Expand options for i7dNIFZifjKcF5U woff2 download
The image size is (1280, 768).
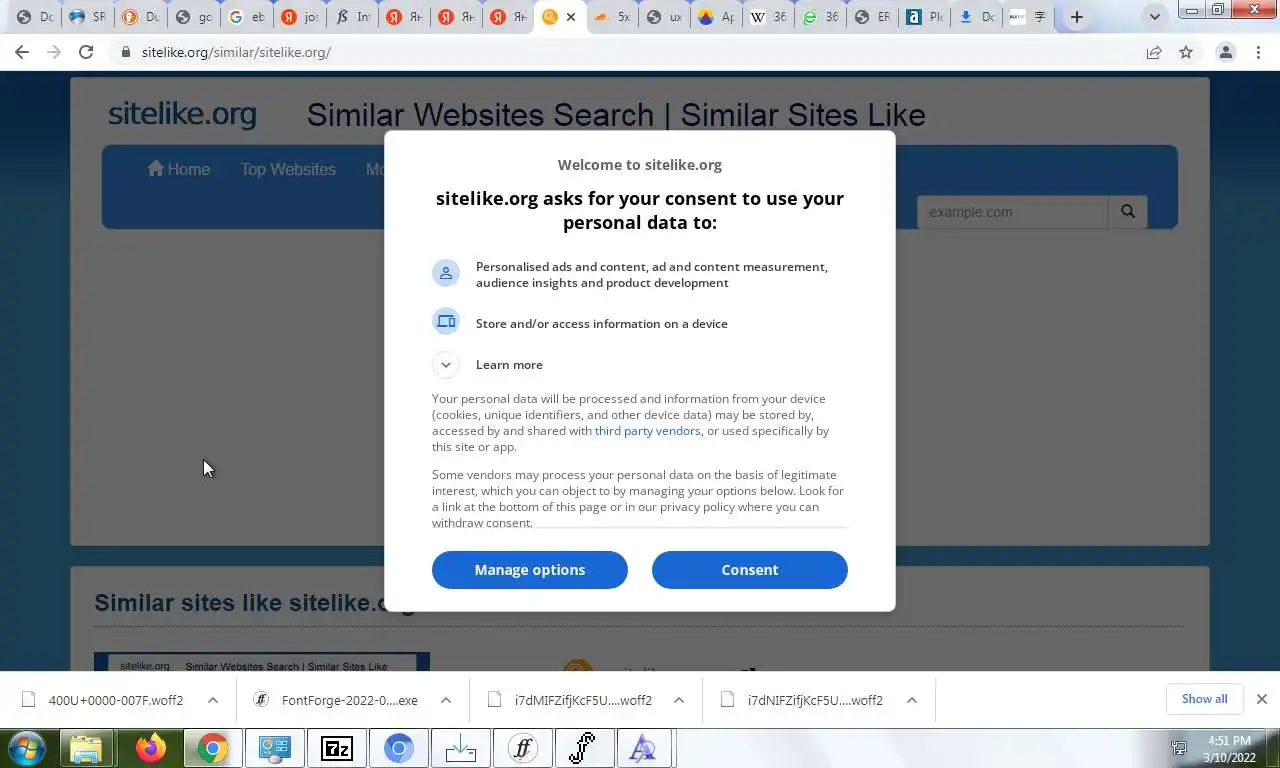coord(912,700)
